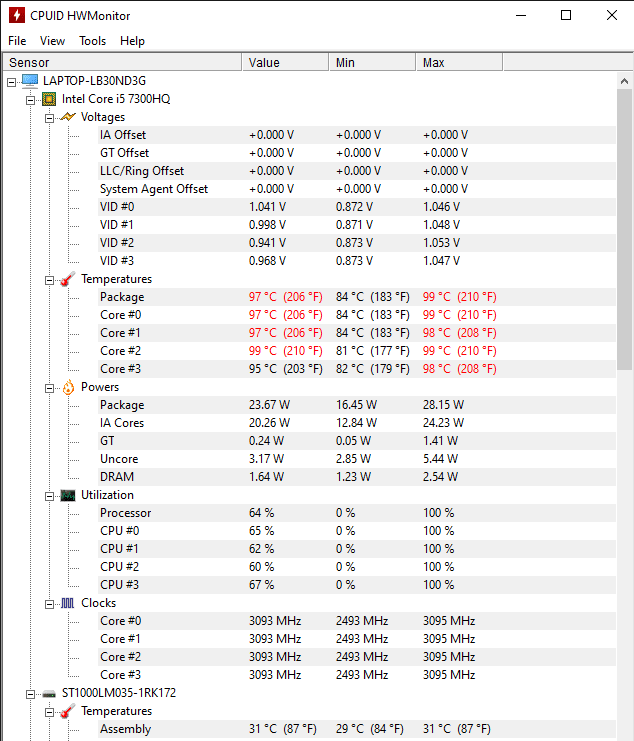Click the Voltages lightning icon
The image size is (634, 741).
[x=68, y=117]
